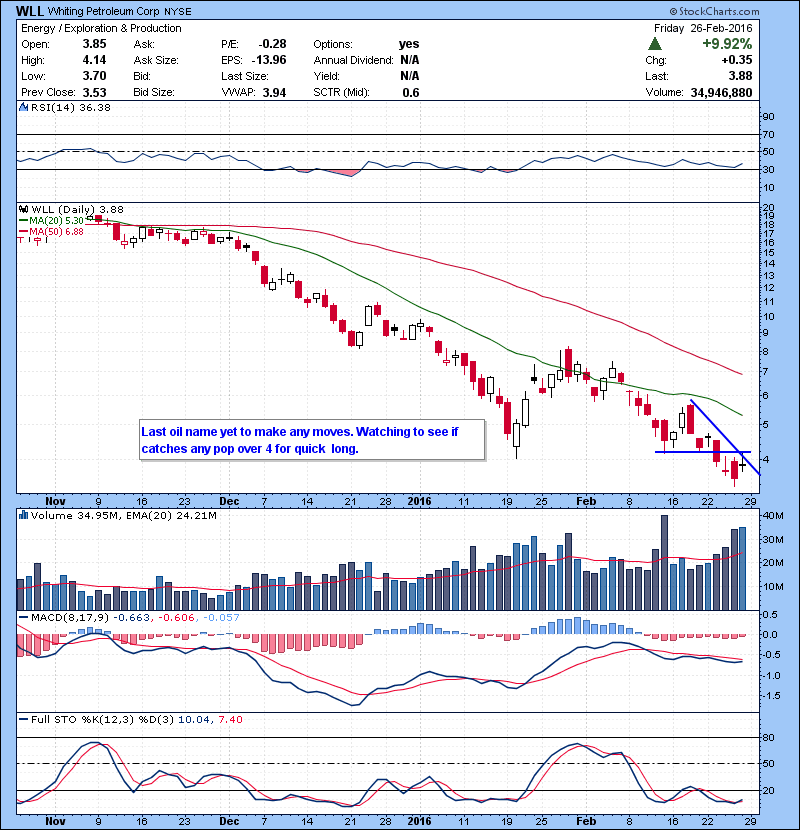Click the -1.5 label on the MACD axis

click(x=771, y=696)
